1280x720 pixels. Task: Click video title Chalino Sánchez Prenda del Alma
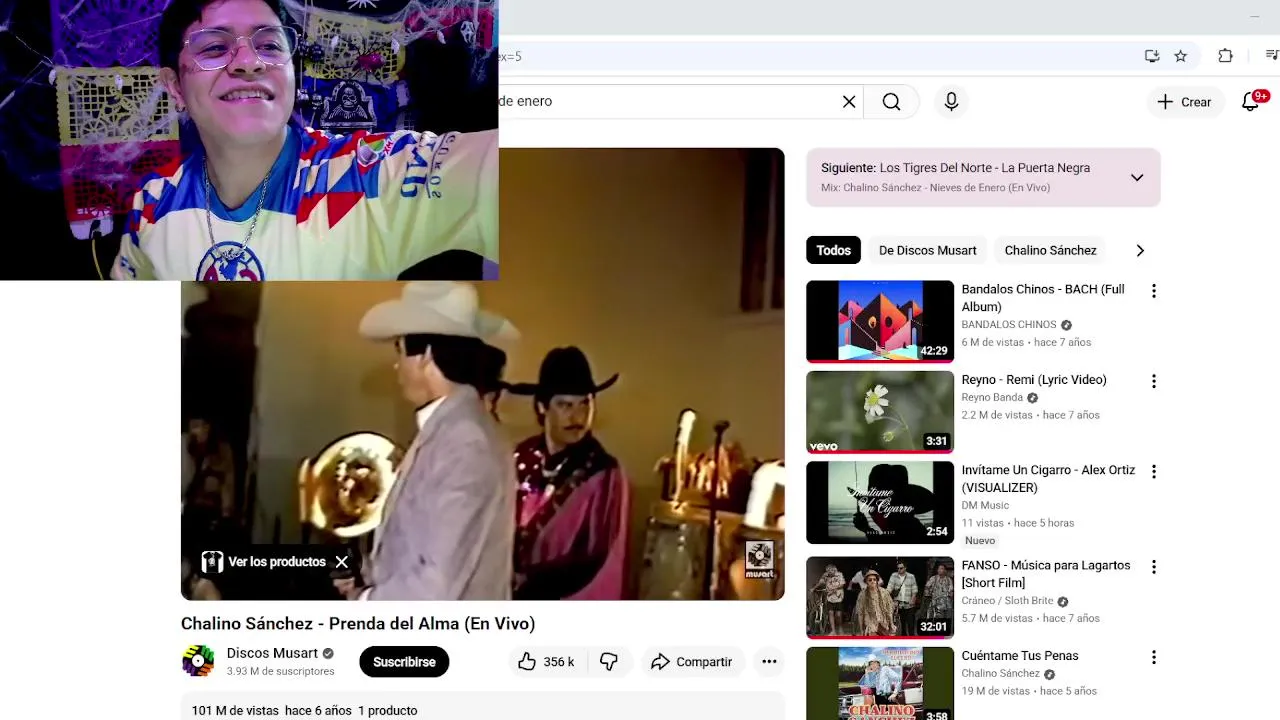(x=358, y=623)
